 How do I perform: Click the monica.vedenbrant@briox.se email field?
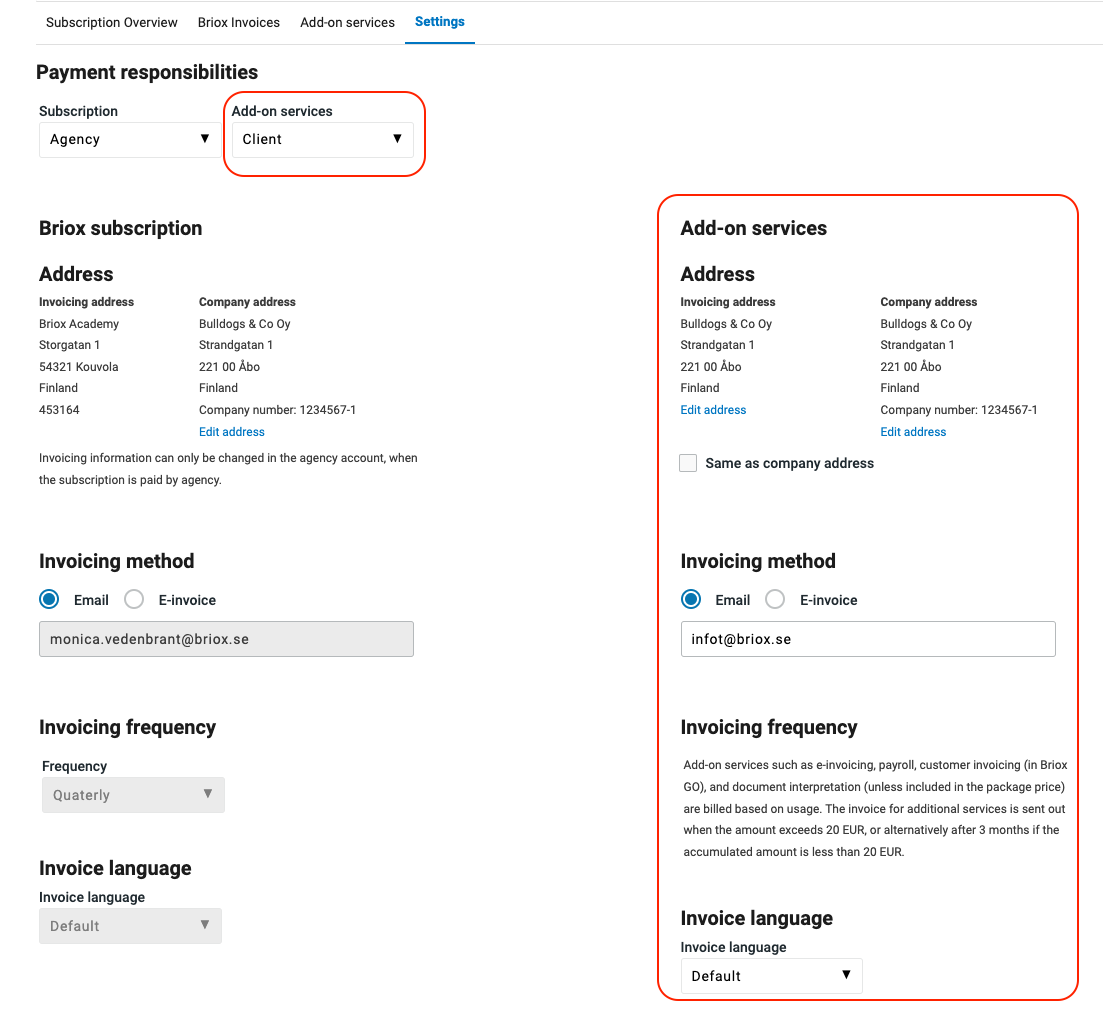pos(226,639)
